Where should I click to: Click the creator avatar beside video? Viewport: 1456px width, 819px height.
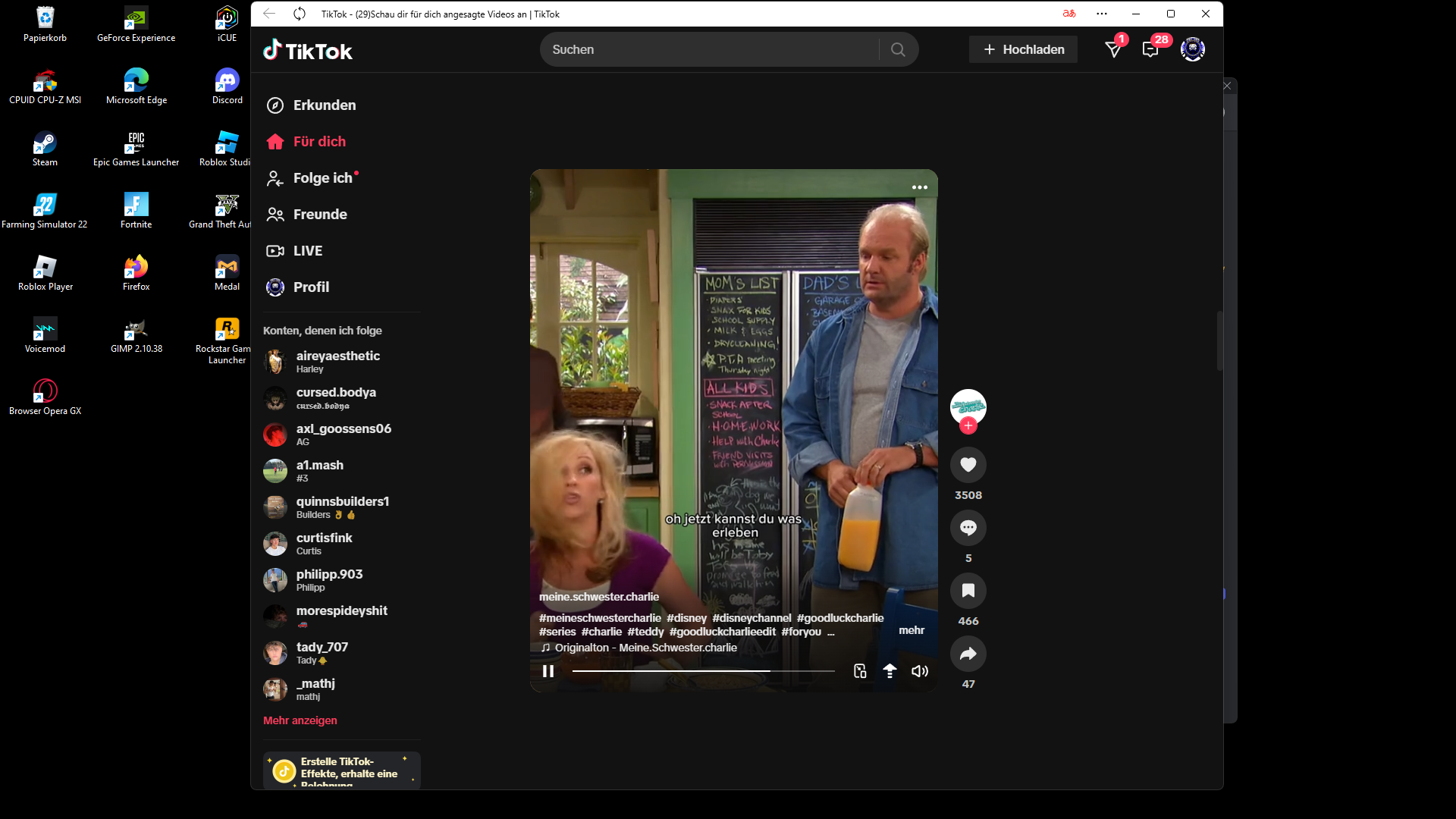coord(968,407)
